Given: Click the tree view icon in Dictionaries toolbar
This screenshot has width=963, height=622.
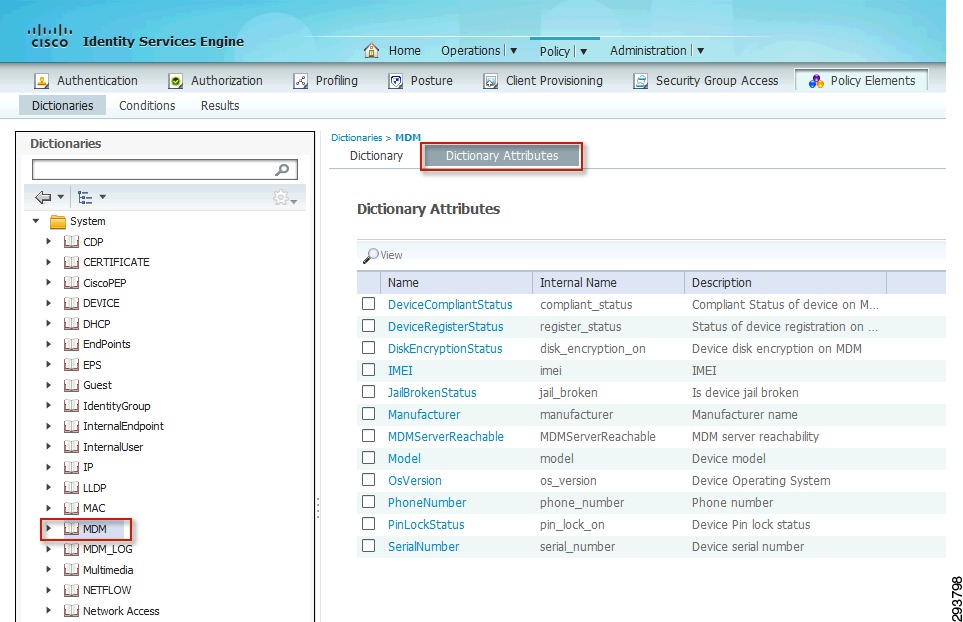Looking at the screenshot, I should (85, 197).
